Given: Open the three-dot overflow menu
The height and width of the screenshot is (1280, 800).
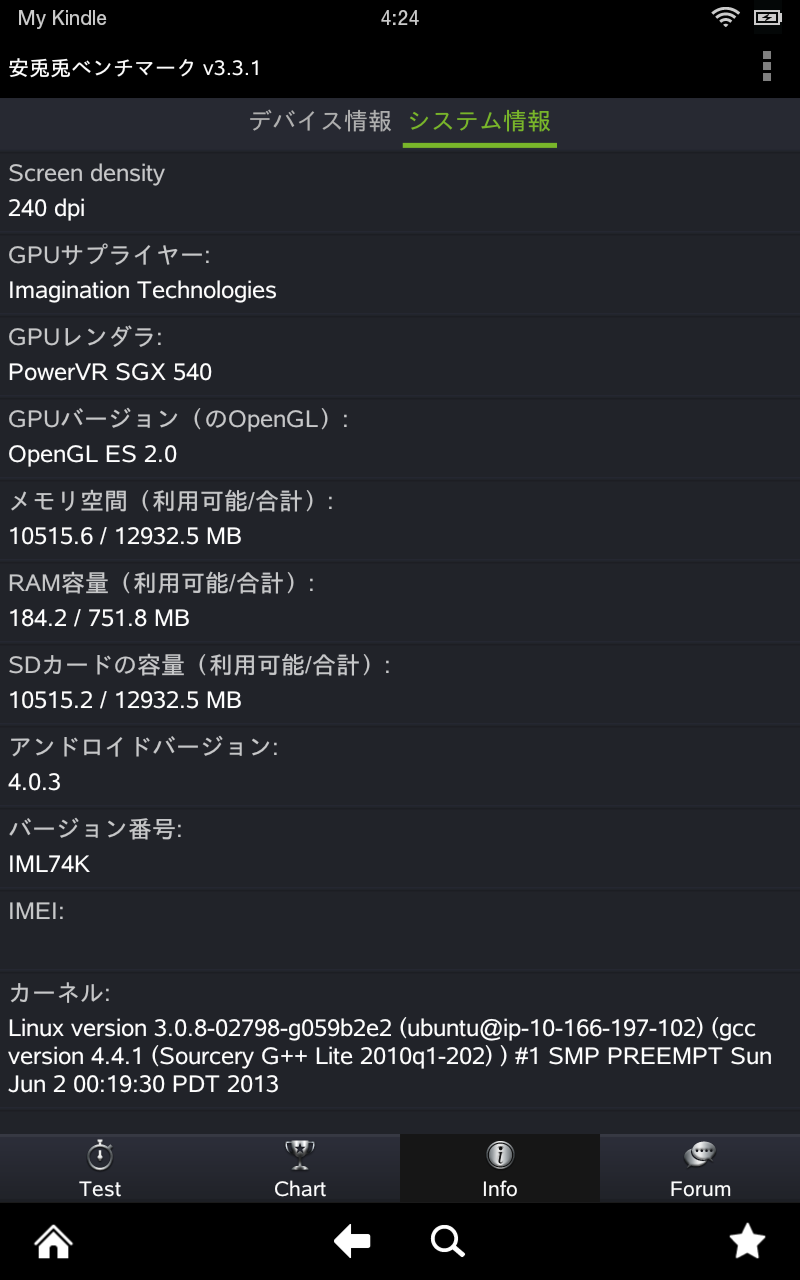Looking at the screenshot, I should [767, 66].
